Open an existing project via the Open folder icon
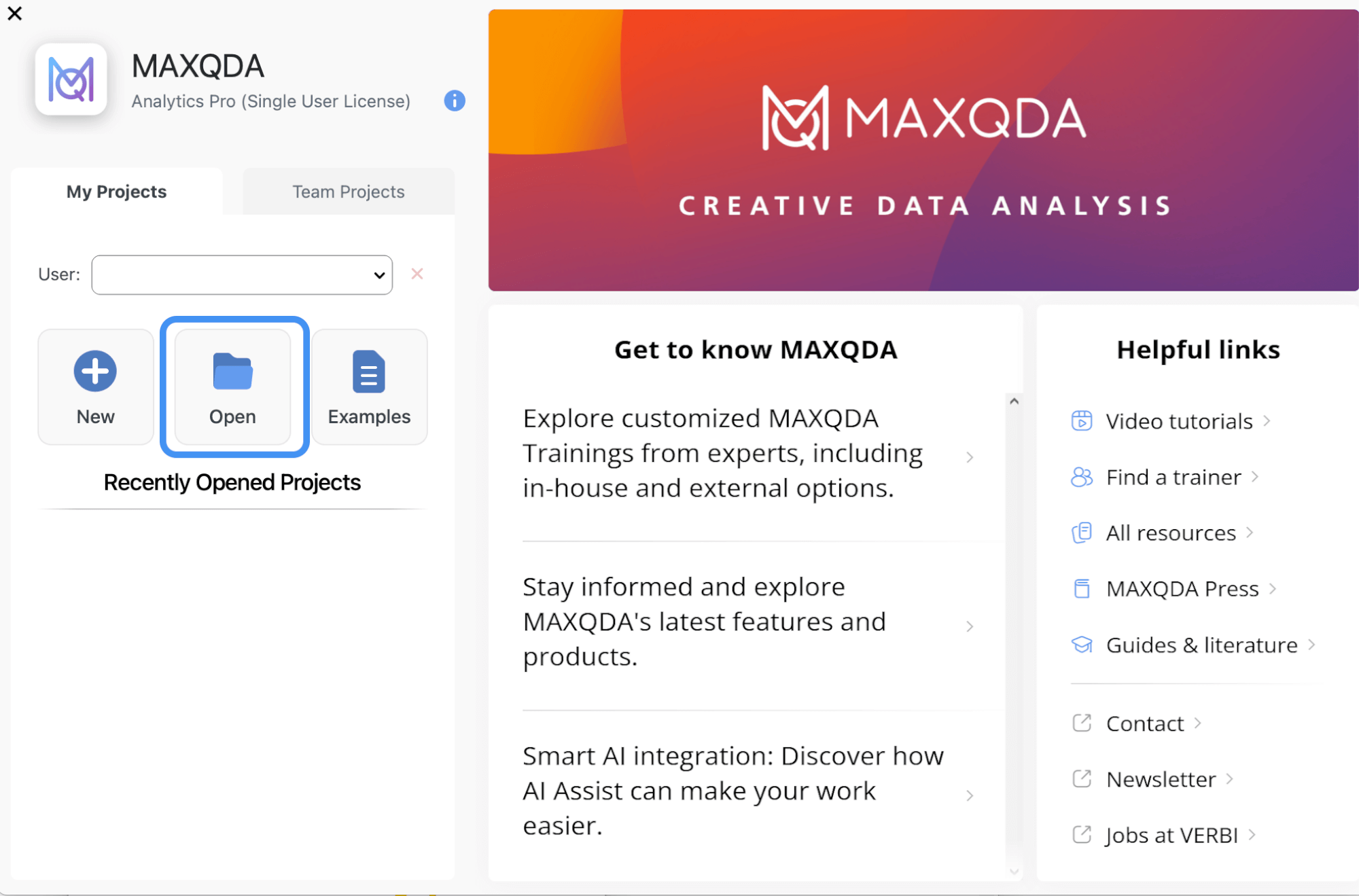Screen dimensions: 1359x896 coord(232,372)
